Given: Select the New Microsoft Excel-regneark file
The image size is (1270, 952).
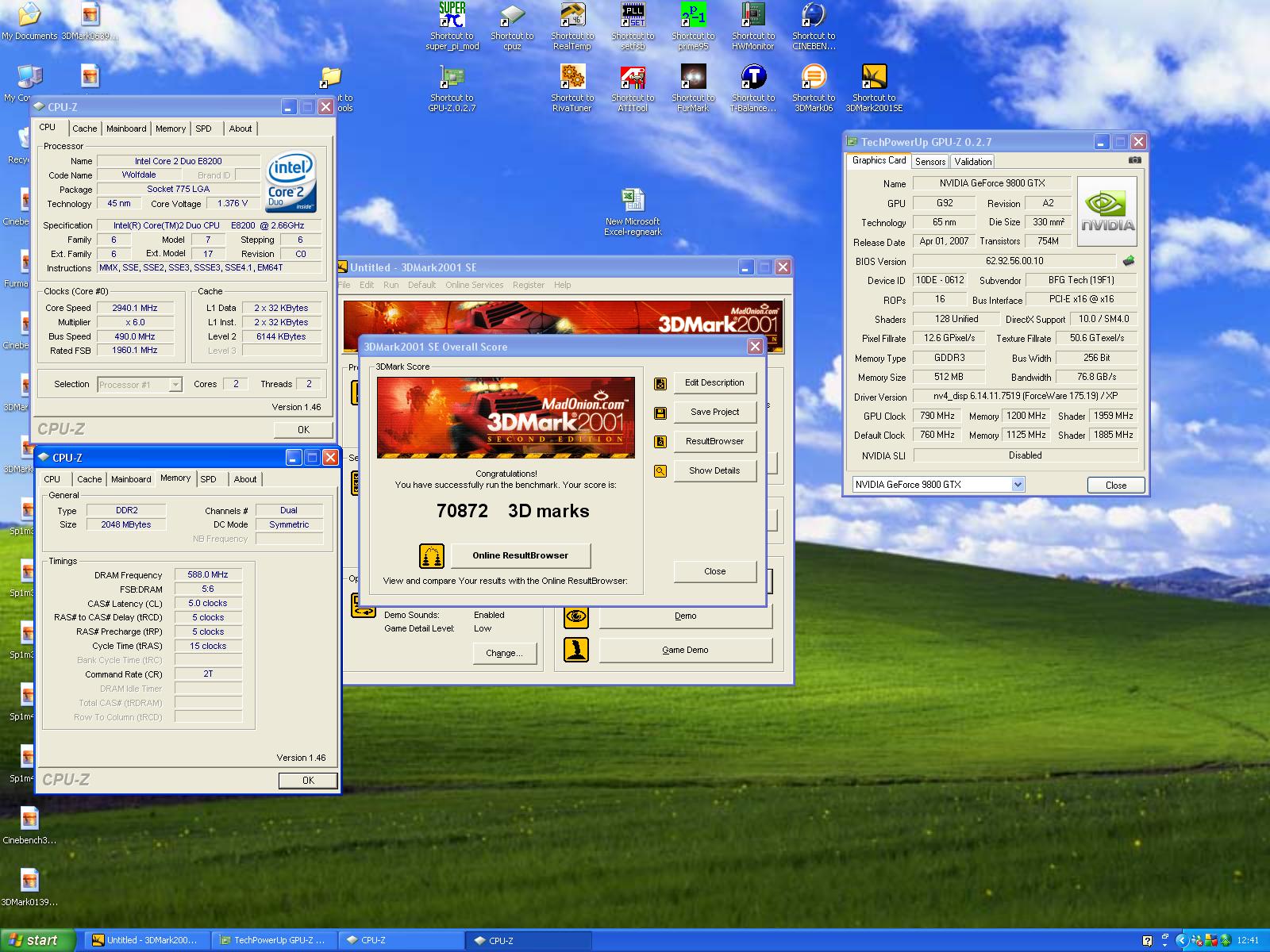Looking at the screenshot, I should click(x=633, y=212).
